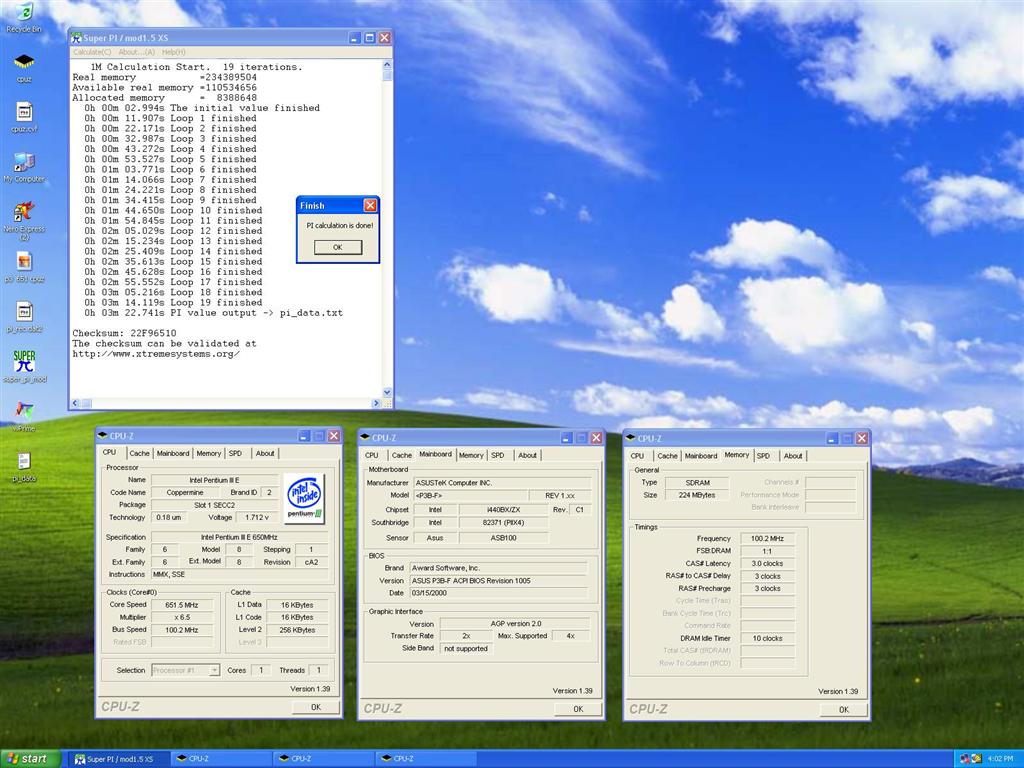Viewport: 1024px width, 768px height.
Task: Open the p3 651 cpuz image icon
Action: 24,263
